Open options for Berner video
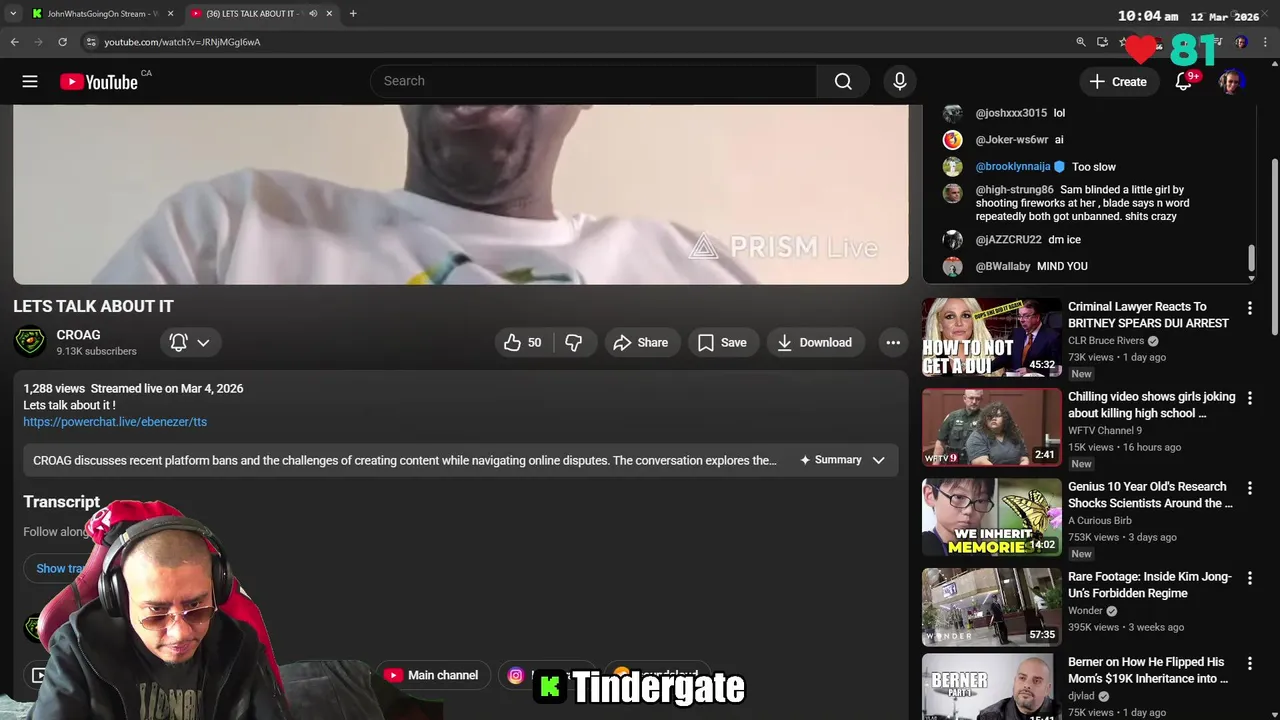This screenshot has width=1280, height=720. click(x=1249, y=663)
